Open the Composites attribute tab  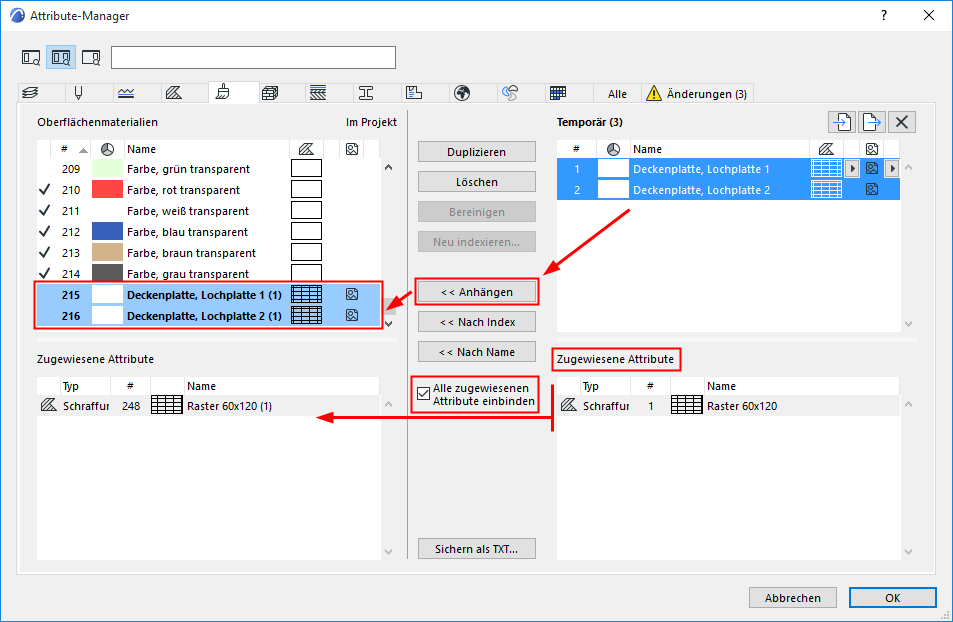pos(318,93)
